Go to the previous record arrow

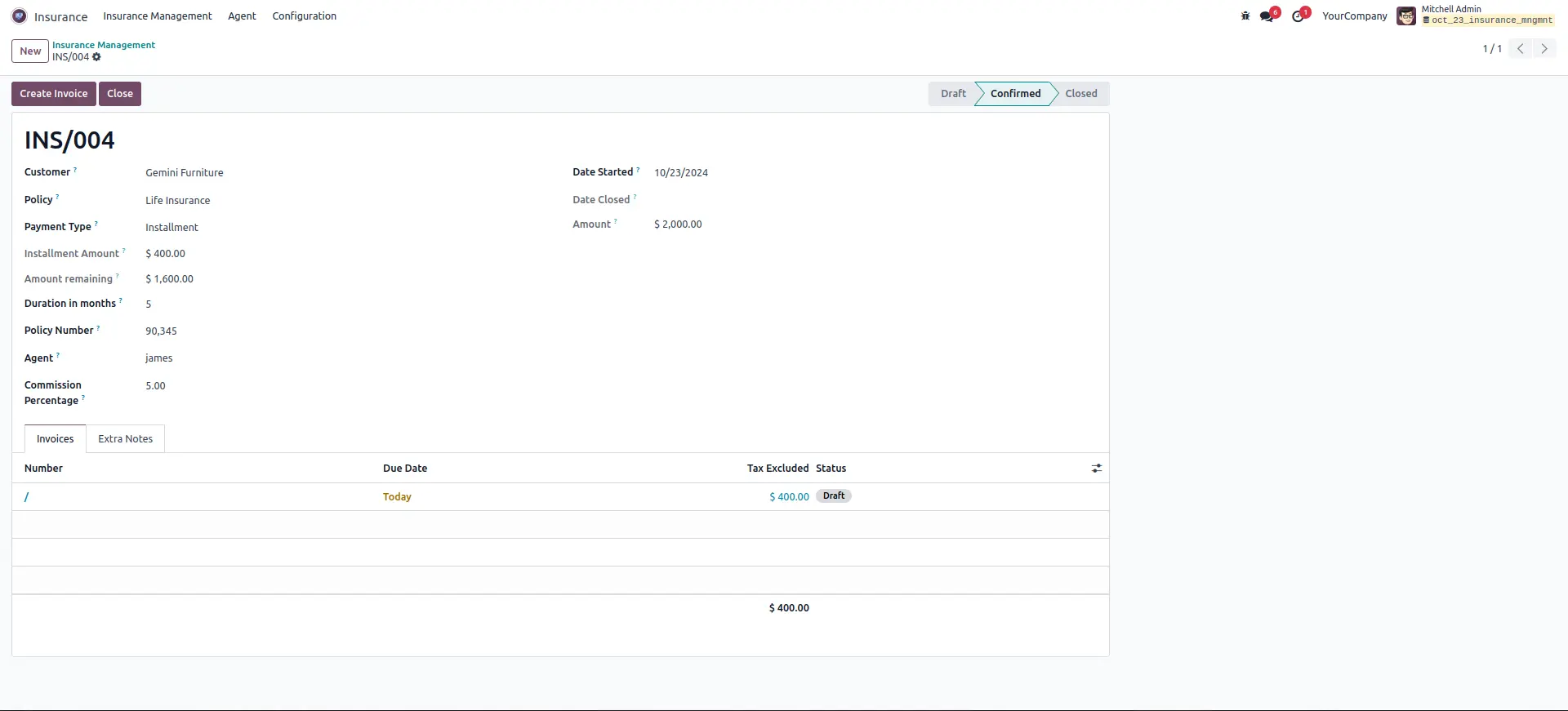1521,49
